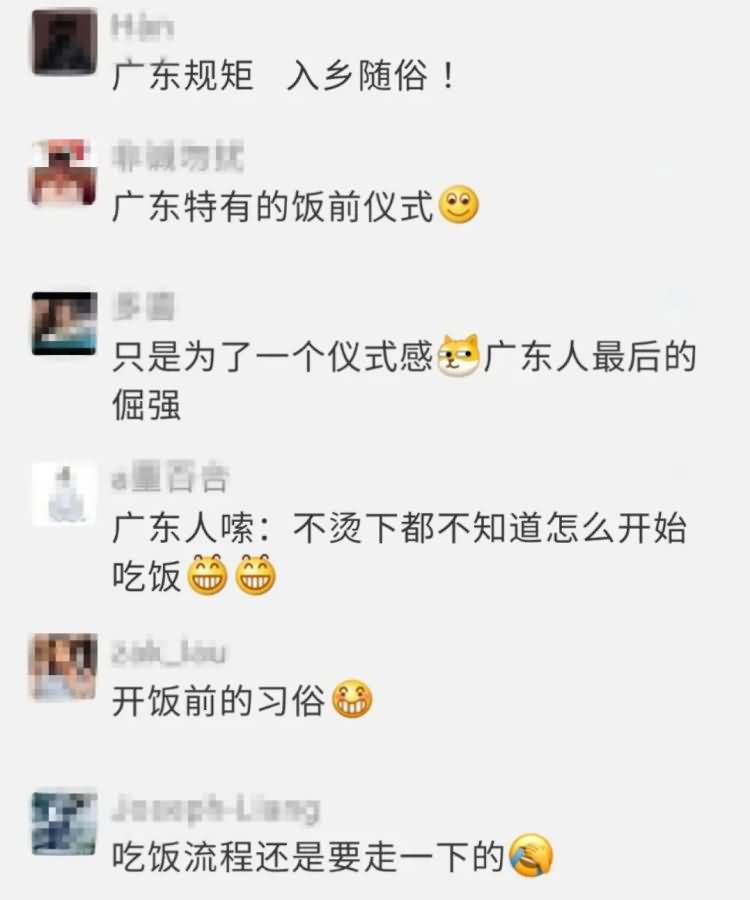The width and height of the screenshot is (750, 900).
Task: Tap the smiley emoji after 饭前仪式
Action: 458,205
